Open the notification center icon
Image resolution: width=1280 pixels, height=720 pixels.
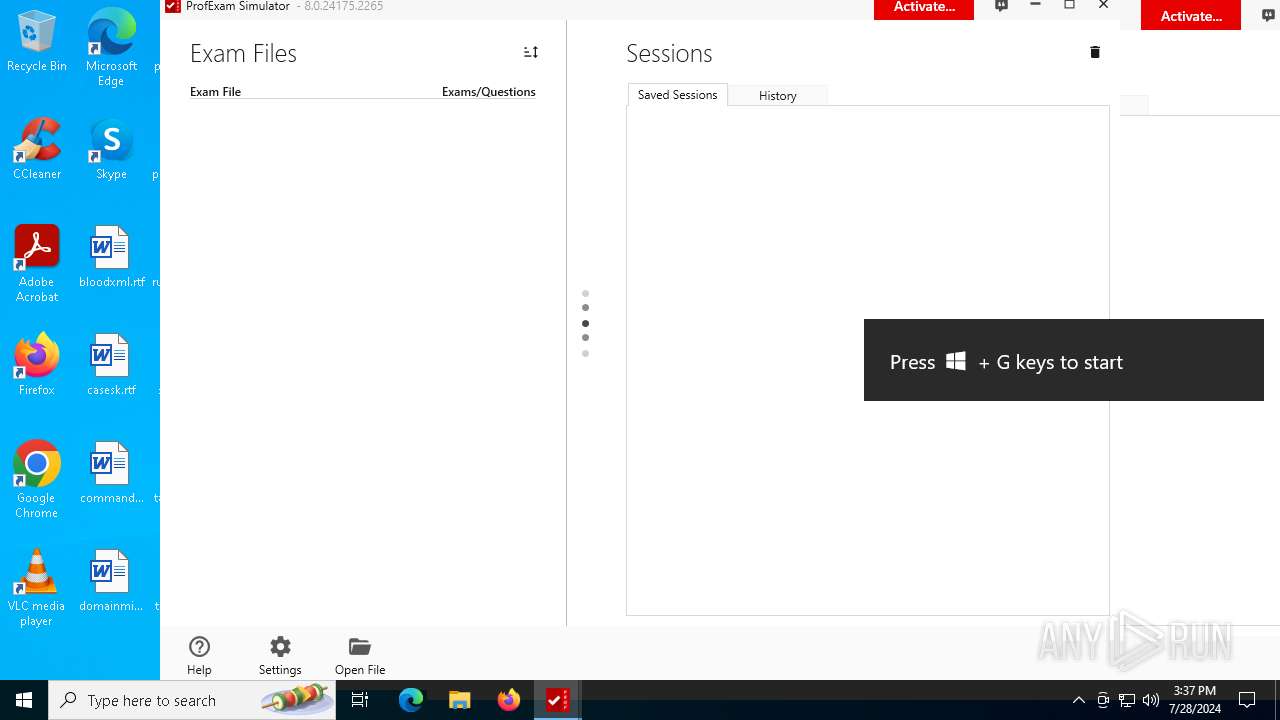click(1247, 700)
